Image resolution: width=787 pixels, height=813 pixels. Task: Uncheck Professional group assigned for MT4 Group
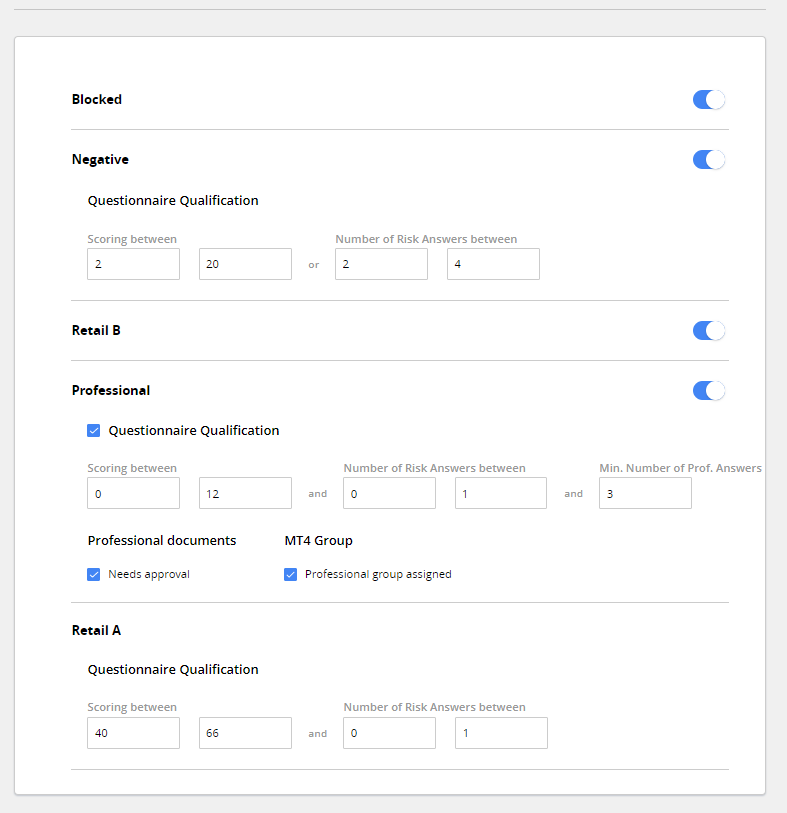click(290, 574)
